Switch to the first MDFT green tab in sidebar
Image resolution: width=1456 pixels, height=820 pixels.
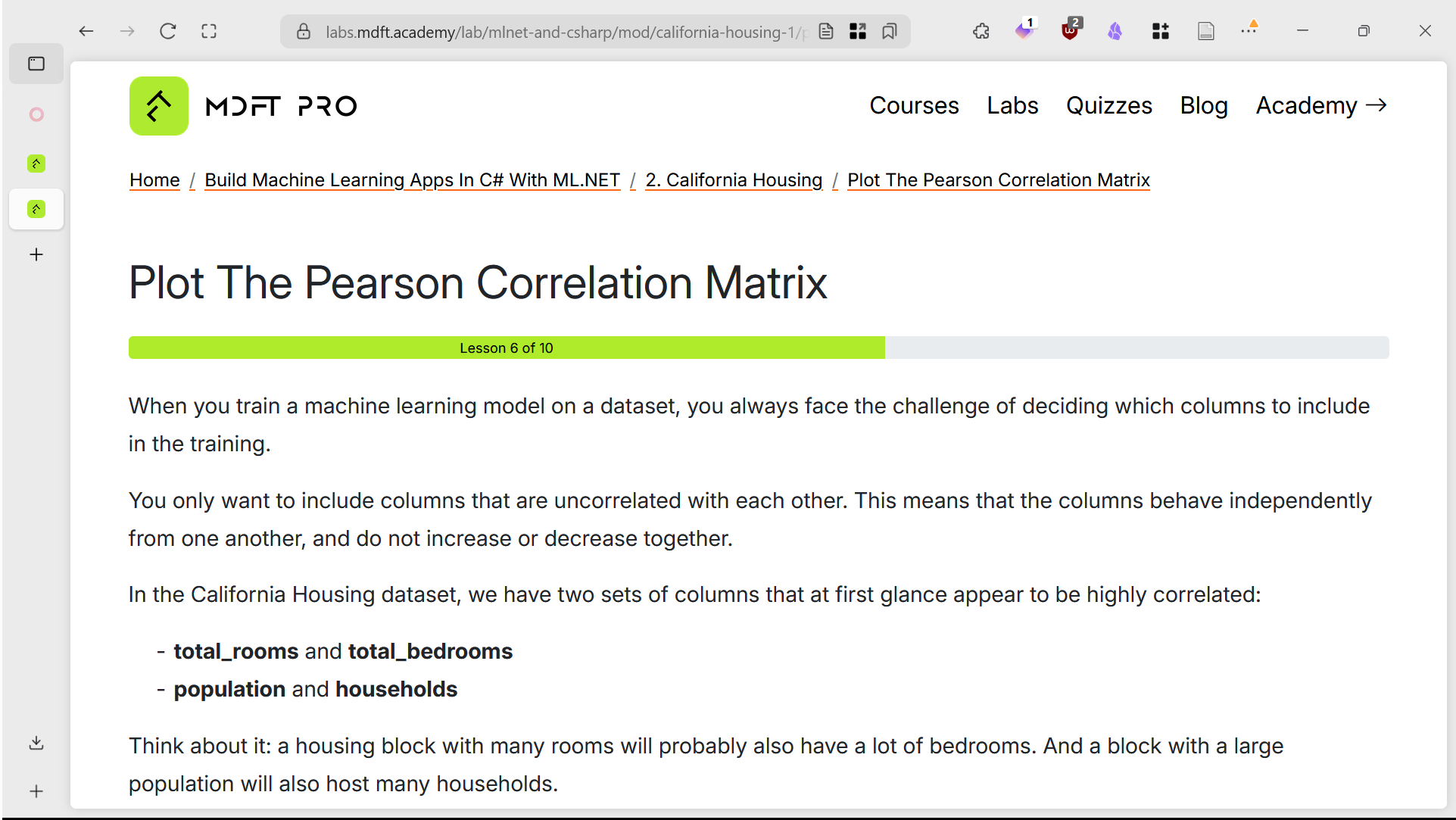pyautogui.click(x=36, y=164)
